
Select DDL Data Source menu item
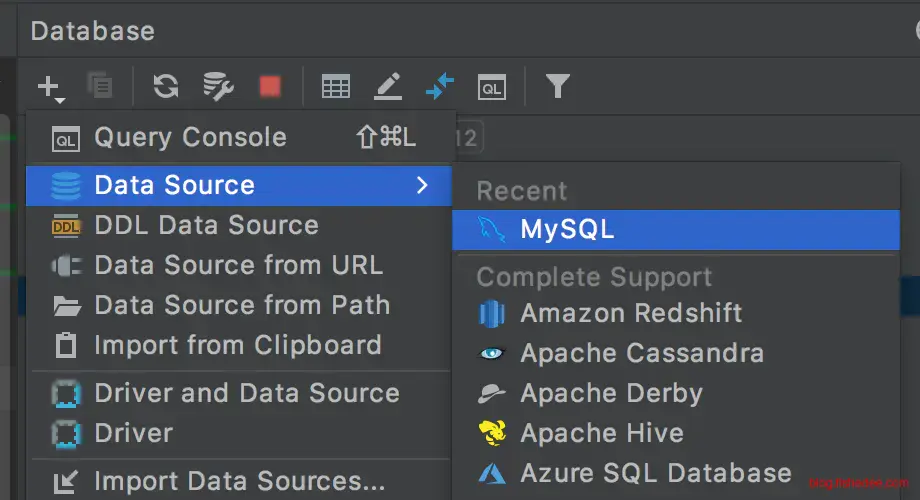tap(206, 226)
